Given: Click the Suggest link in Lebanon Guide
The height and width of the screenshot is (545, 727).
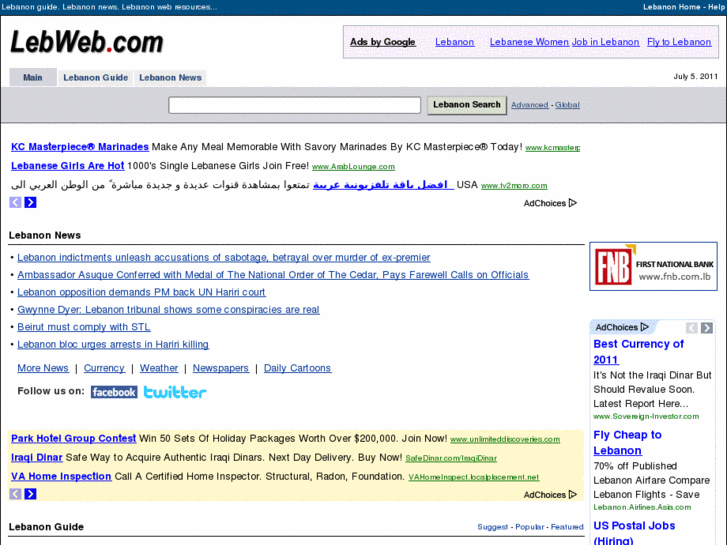Looking at the screenshot, I should point(492,527).
